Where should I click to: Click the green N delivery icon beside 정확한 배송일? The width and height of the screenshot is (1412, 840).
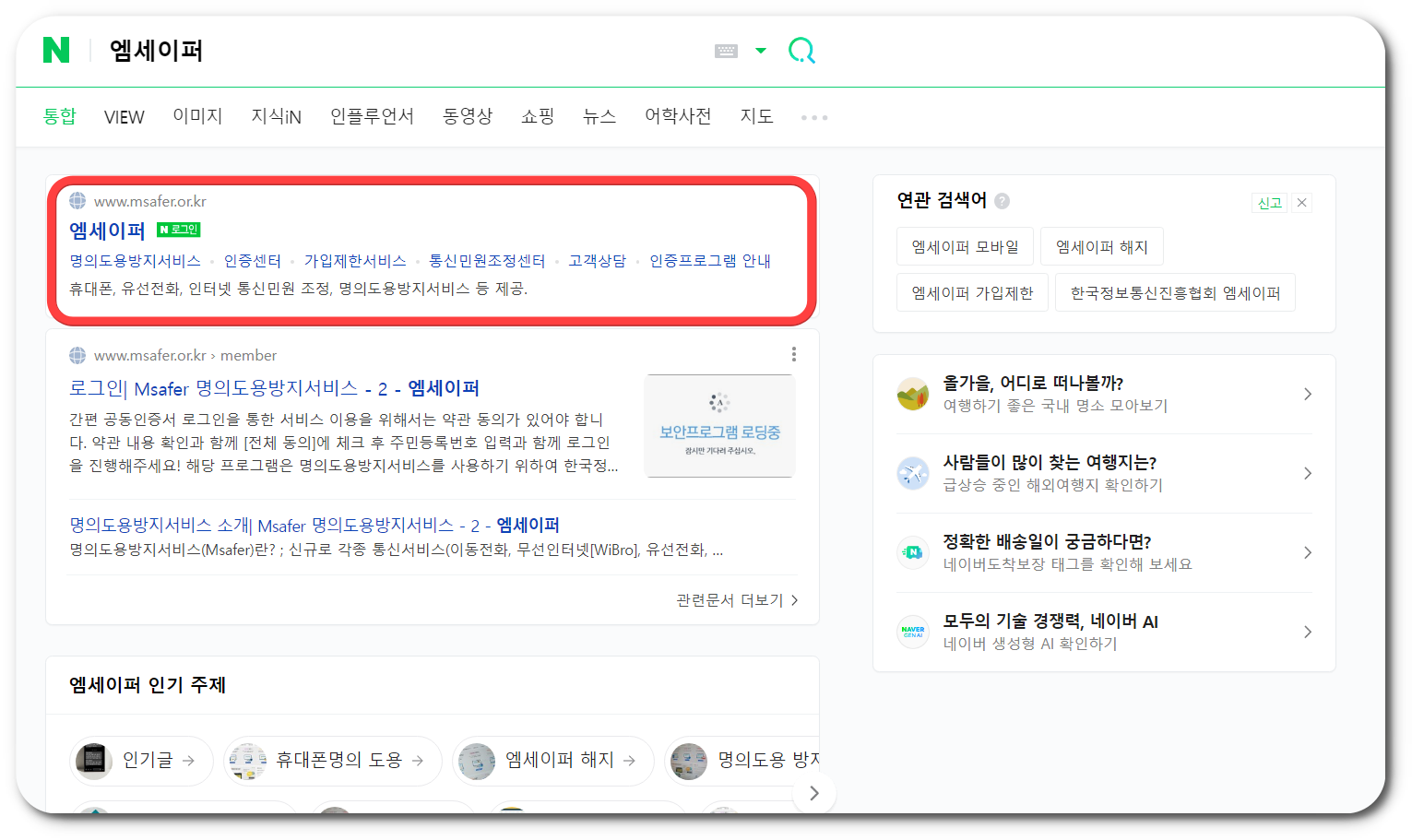[912, 552]
